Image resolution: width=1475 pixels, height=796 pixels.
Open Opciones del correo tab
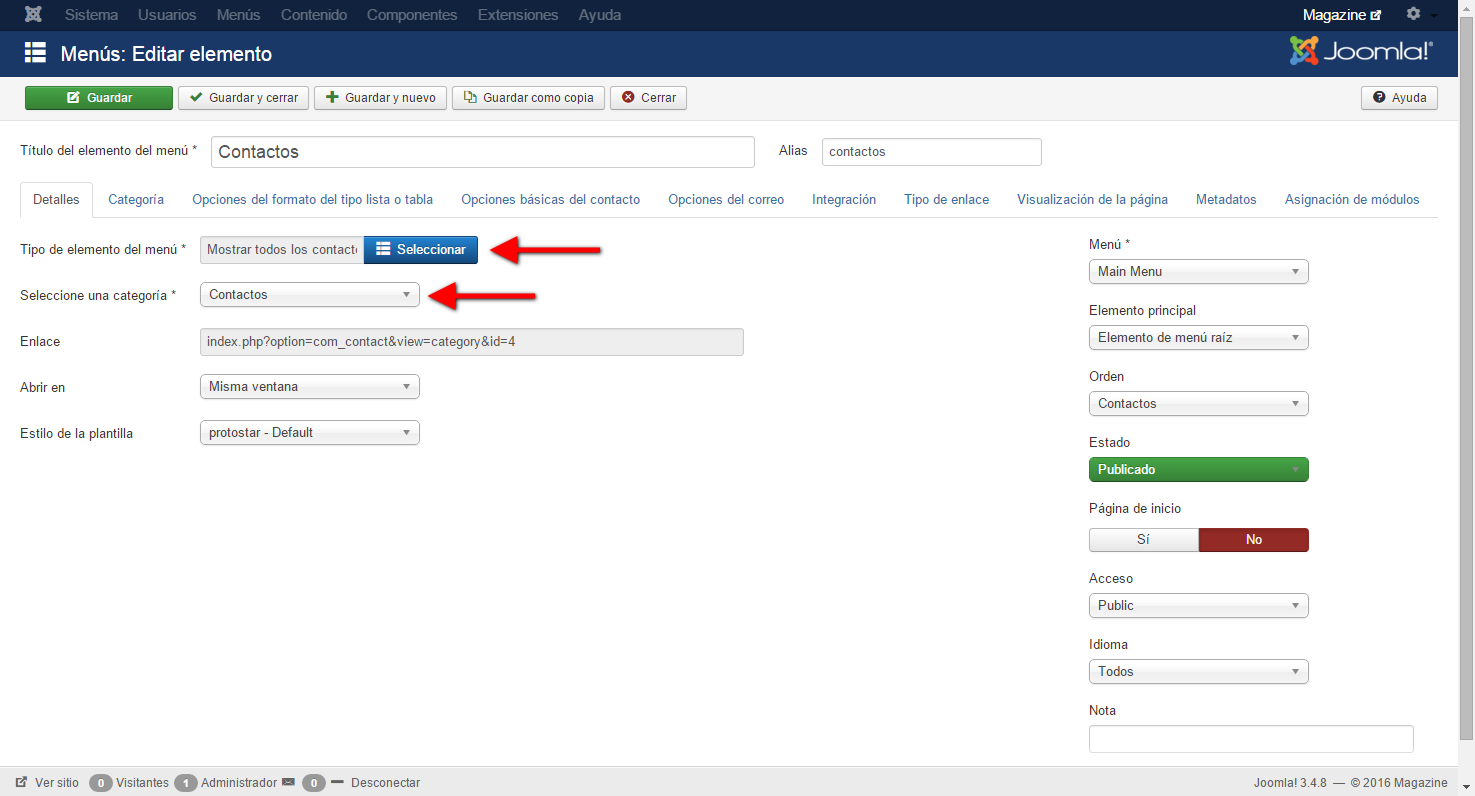tap(726, 199)
